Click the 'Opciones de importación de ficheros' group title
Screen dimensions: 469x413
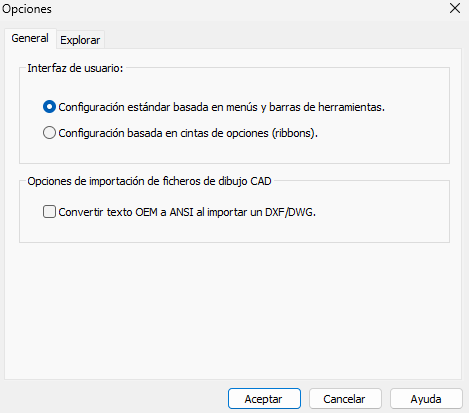pyautogui.click(x=114, y=181)
